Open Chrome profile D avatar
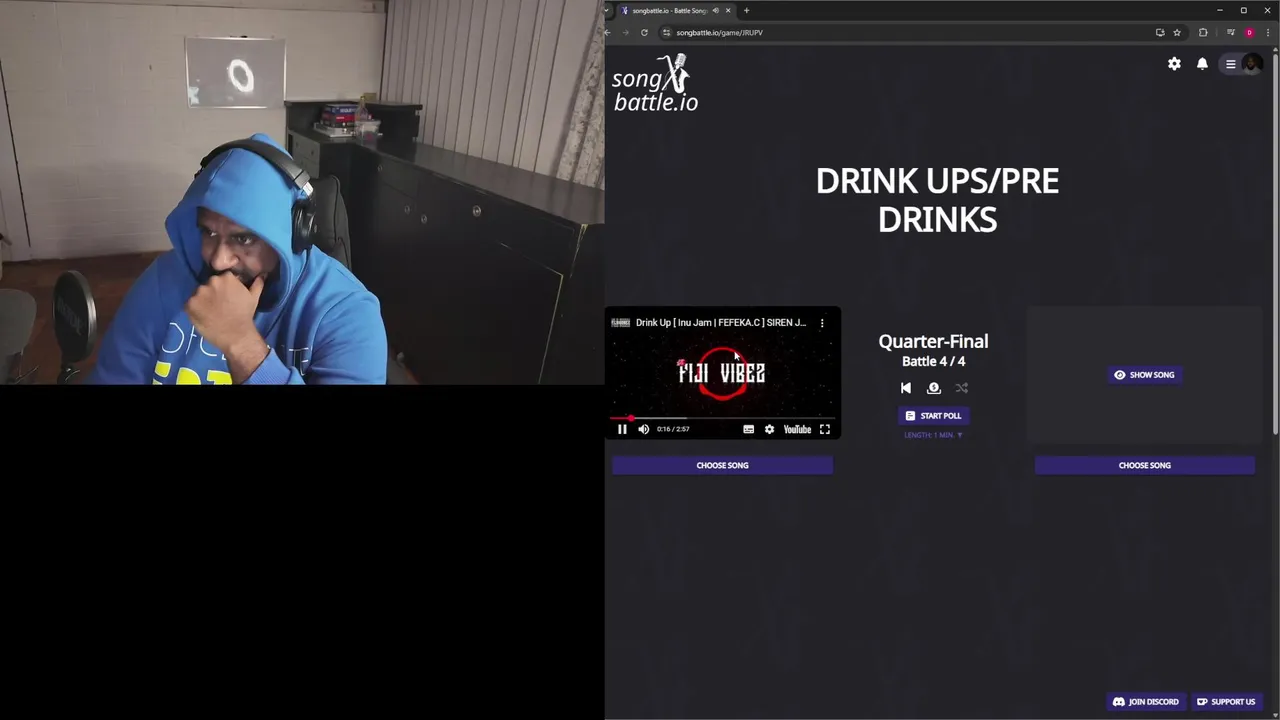The height and width of the screenshot is (720, 1280). pyautogui.click(x=1249, y=32)
